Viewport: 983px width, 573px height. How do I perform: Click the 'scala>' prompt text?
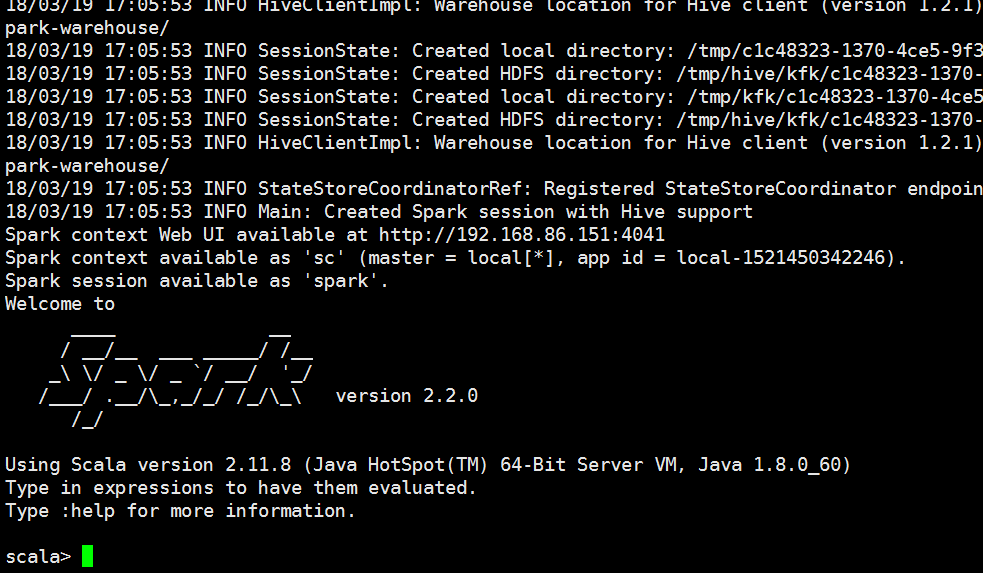coord(38,557)
